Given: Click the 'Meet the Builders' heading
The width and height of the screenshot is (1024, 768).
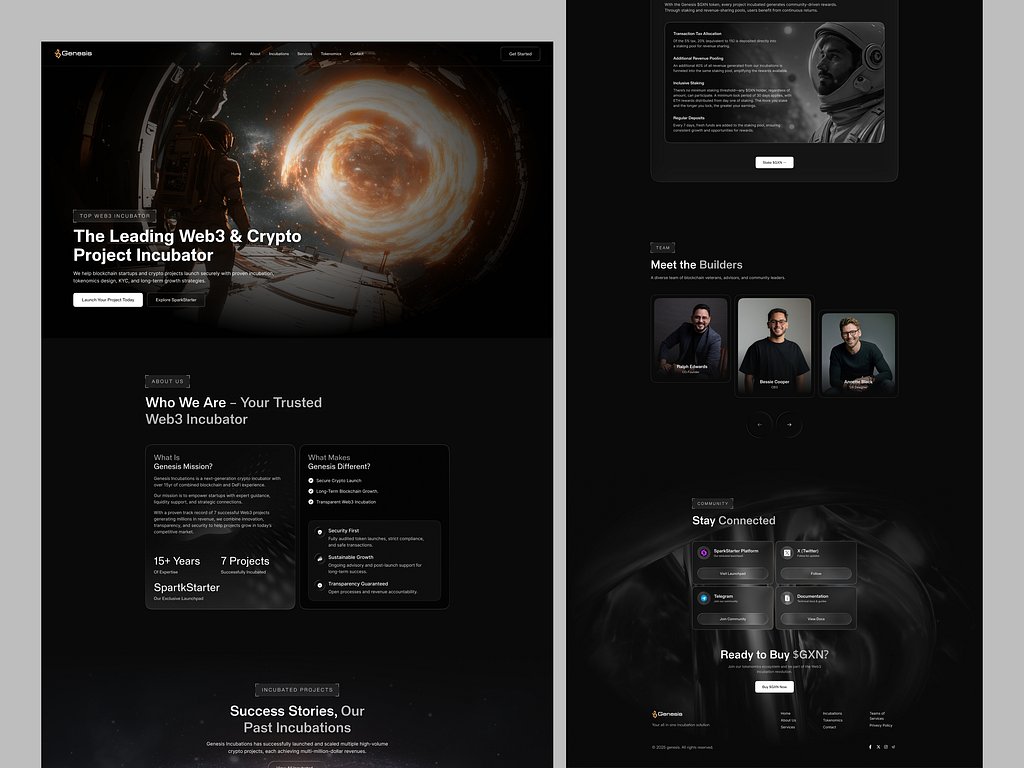Looking at the screenshot, I should click(696, 264).
